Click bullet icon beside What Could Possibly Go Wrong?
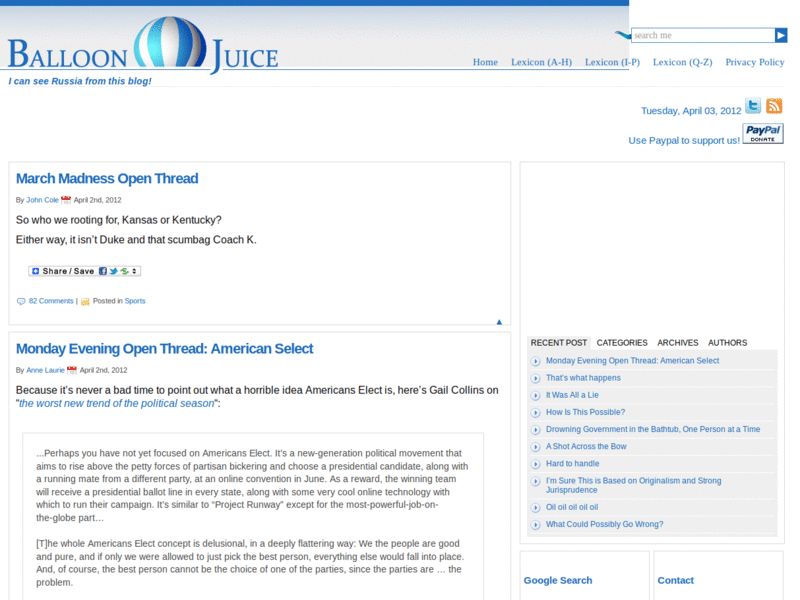Screen dimensions: 800x600 tap(535, 525)
